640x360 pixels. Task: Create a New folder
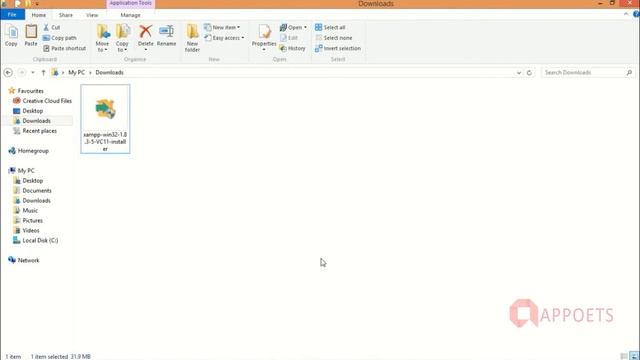(192, 38)
